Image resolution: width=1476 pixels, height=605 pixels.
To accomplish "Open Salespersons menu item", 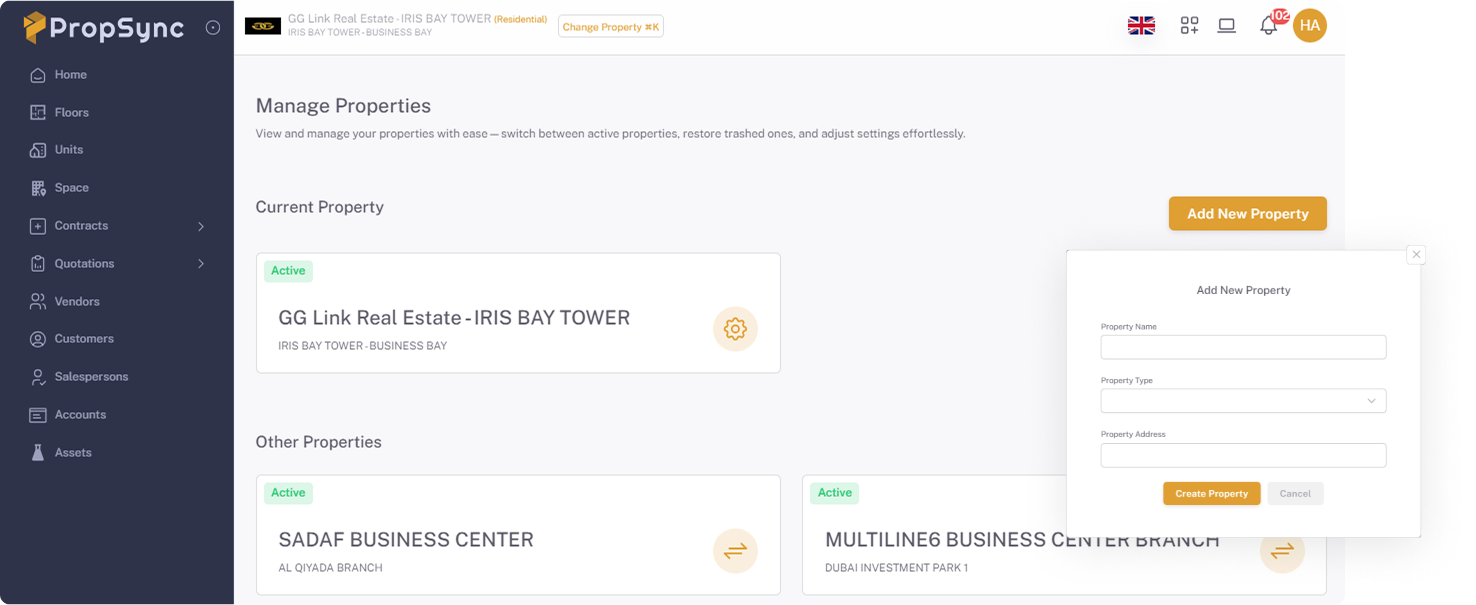I will (92, 377).
